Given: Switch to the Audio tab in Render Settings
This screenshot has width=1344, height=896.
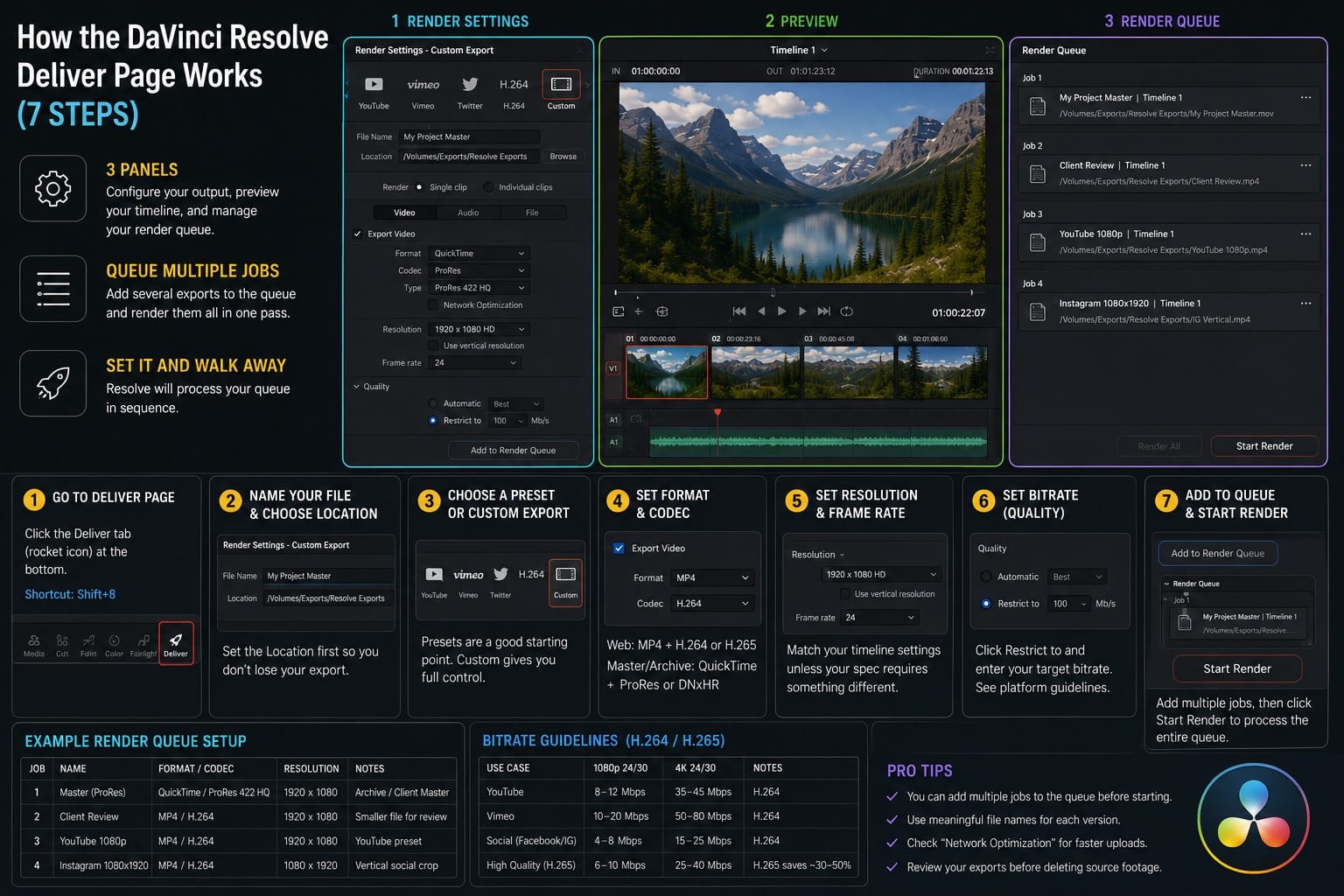Looking at the screenshot, I should pos(468,213).
